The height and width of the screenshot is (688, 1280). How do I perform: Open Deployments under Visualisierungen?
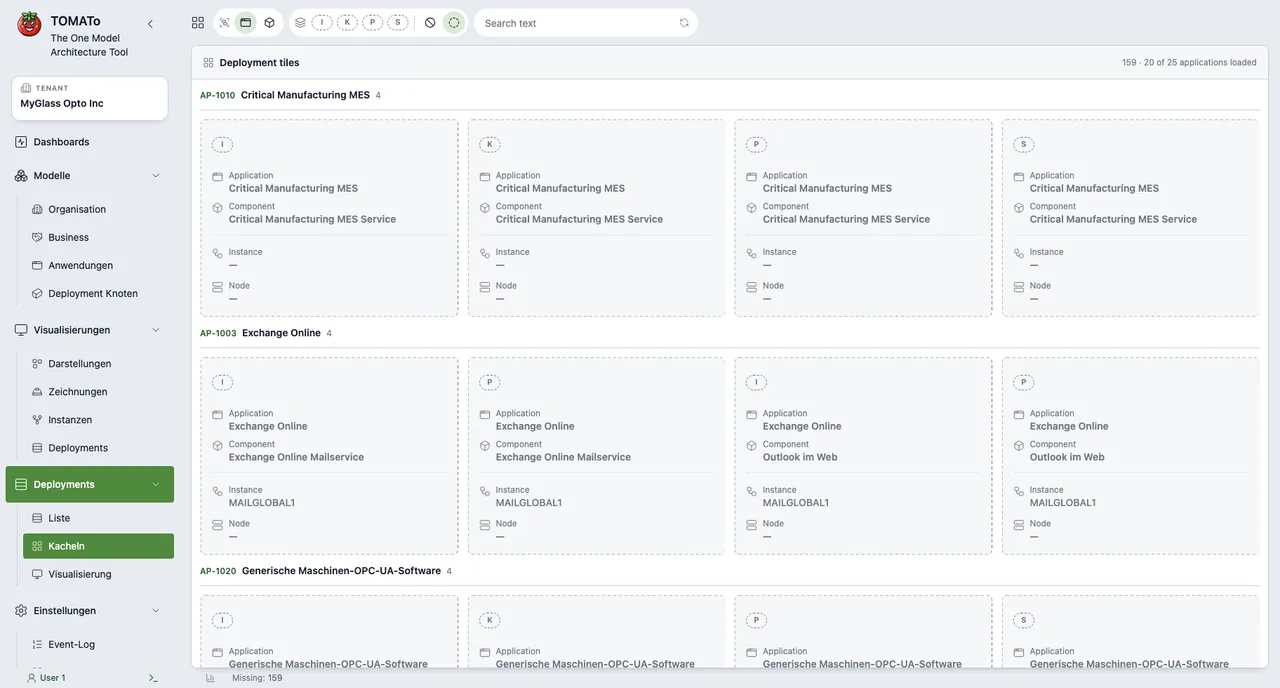(x=78, y=448)
